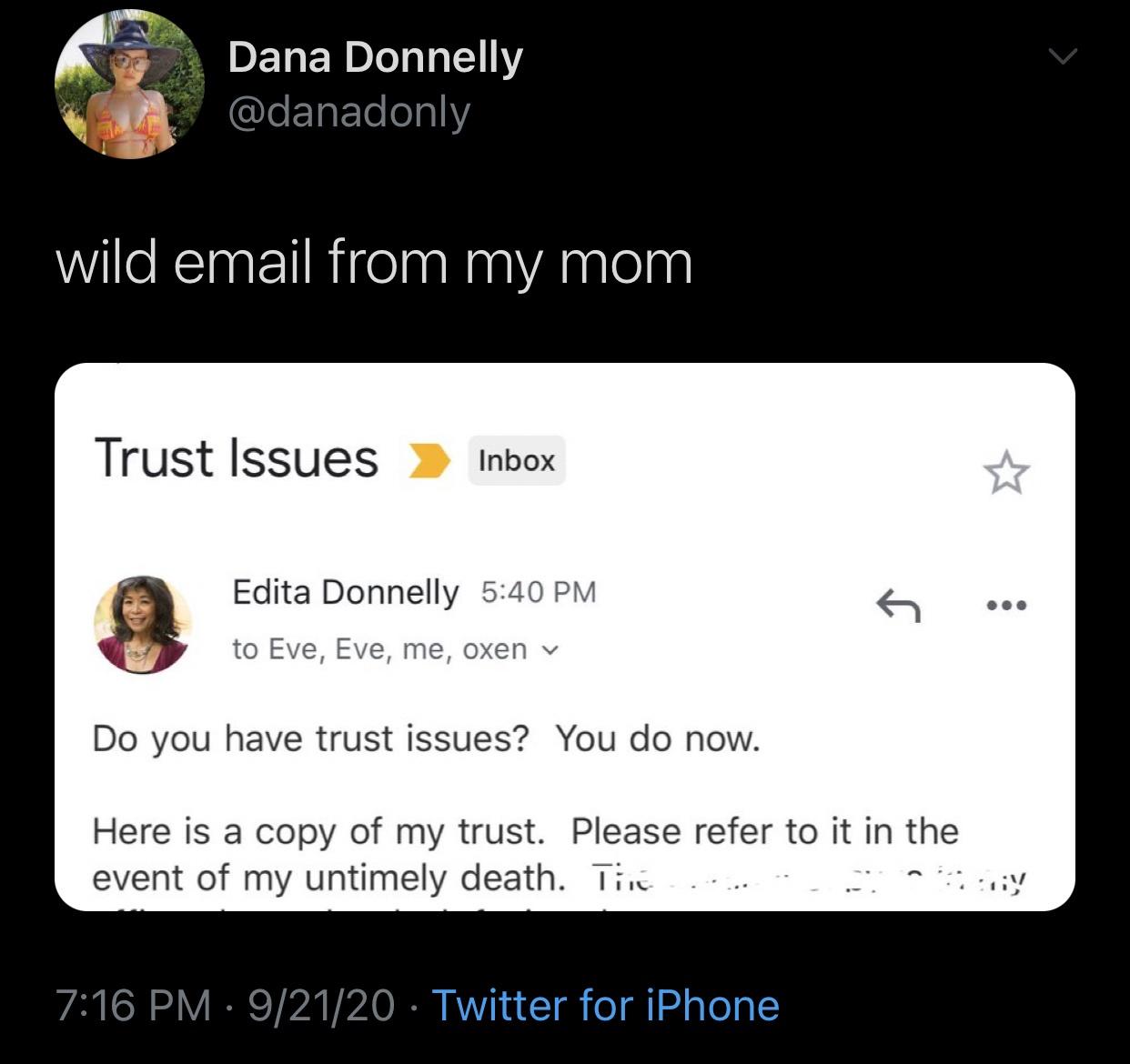Viewport: 1130px width, 1064px height.
Task: Click the 5:40 PM email timestamp
Action: pyautogui.click(x=539, y=592)
